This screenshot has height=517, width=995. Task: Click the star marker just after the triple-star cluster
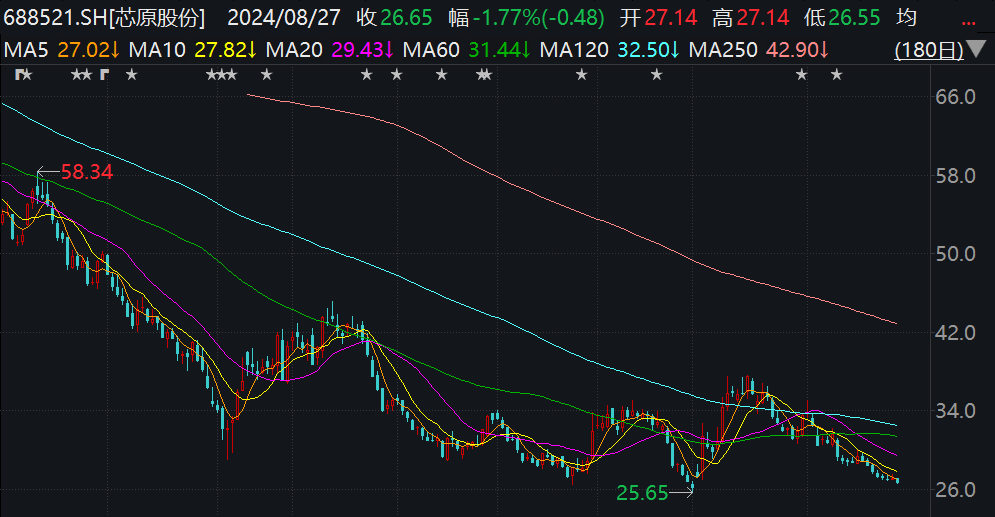click(267, 75)
